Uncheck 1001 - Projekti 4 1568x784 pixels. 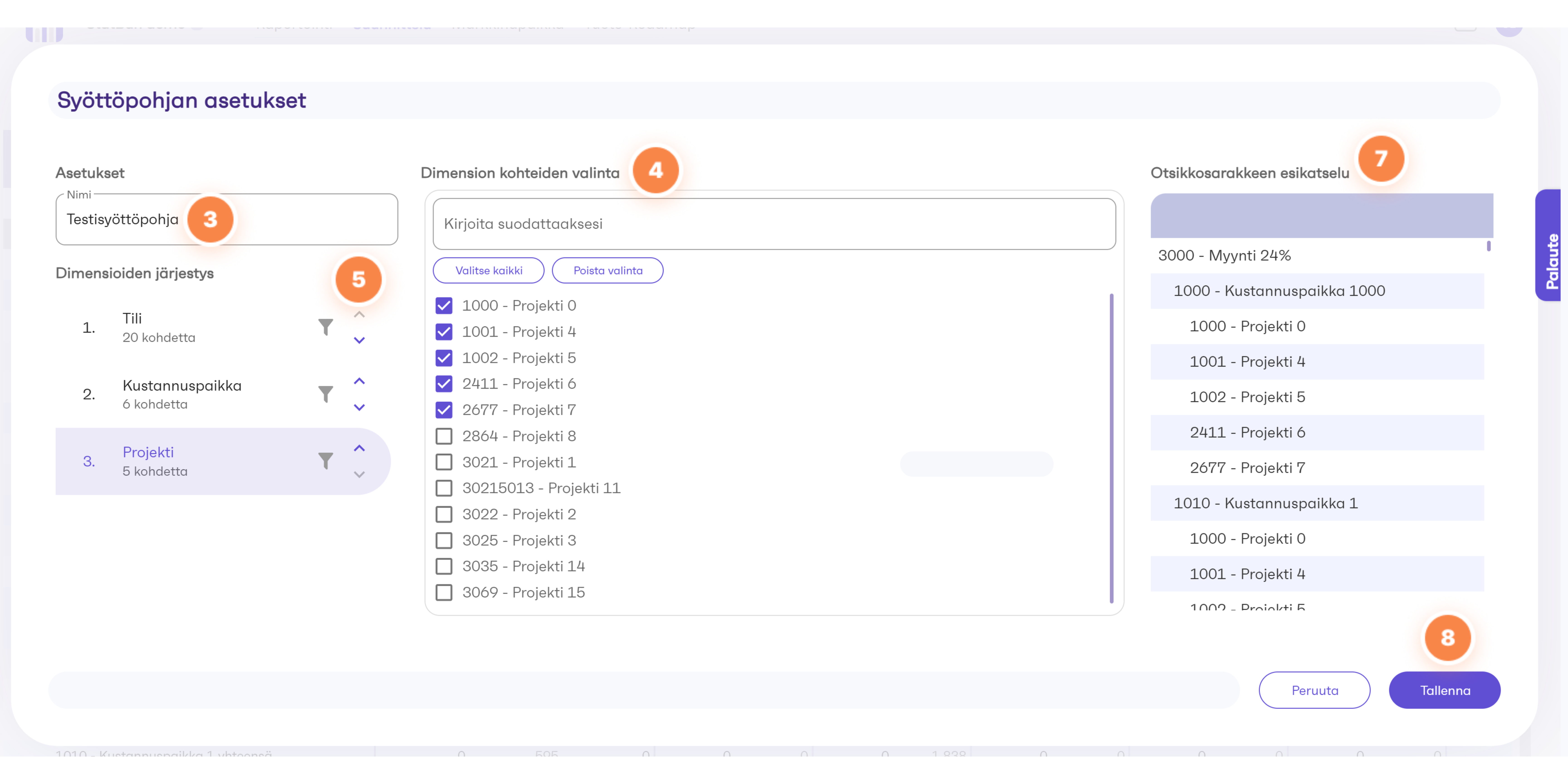[x=444, y=332]
